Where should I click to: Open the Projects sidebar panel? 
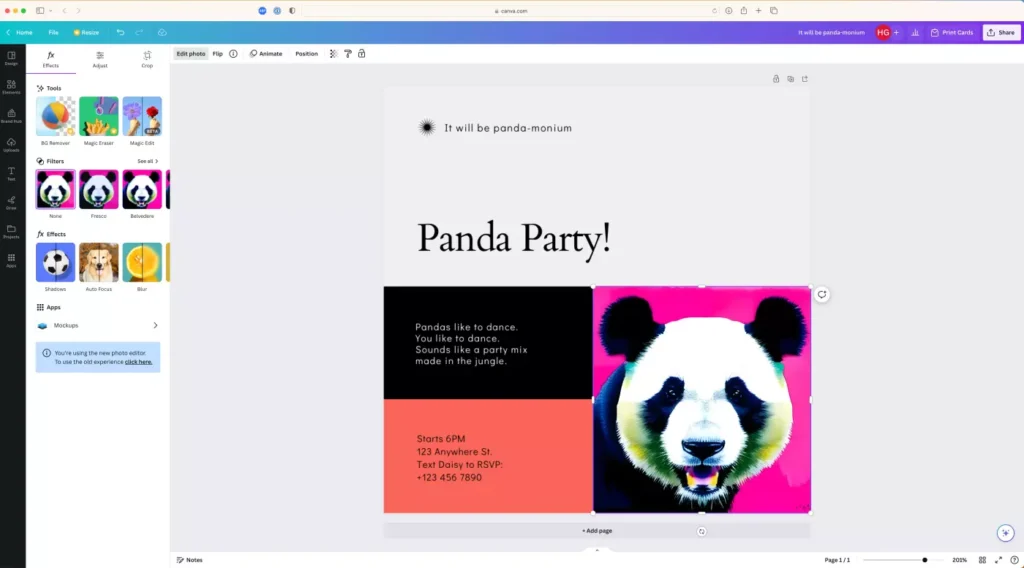11,231
